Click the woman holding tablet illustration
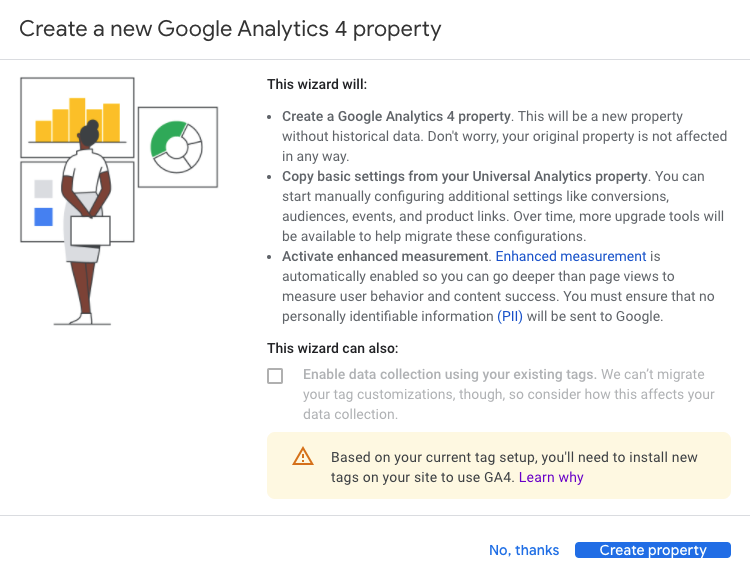The image size is (750, 576). [87, 222]
